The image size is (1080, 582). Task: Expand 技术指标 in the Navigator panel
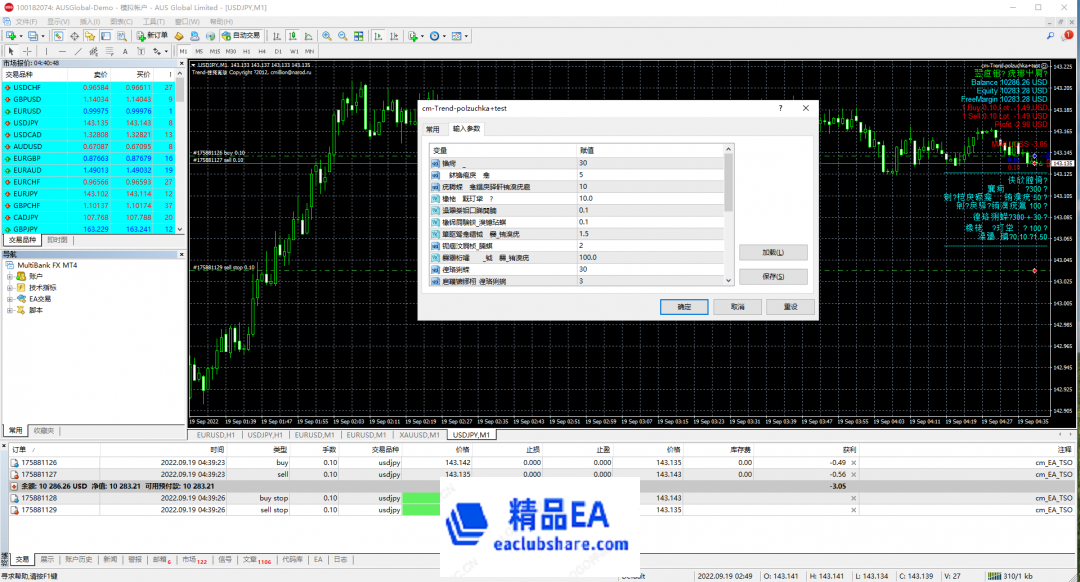pos(10,288)
